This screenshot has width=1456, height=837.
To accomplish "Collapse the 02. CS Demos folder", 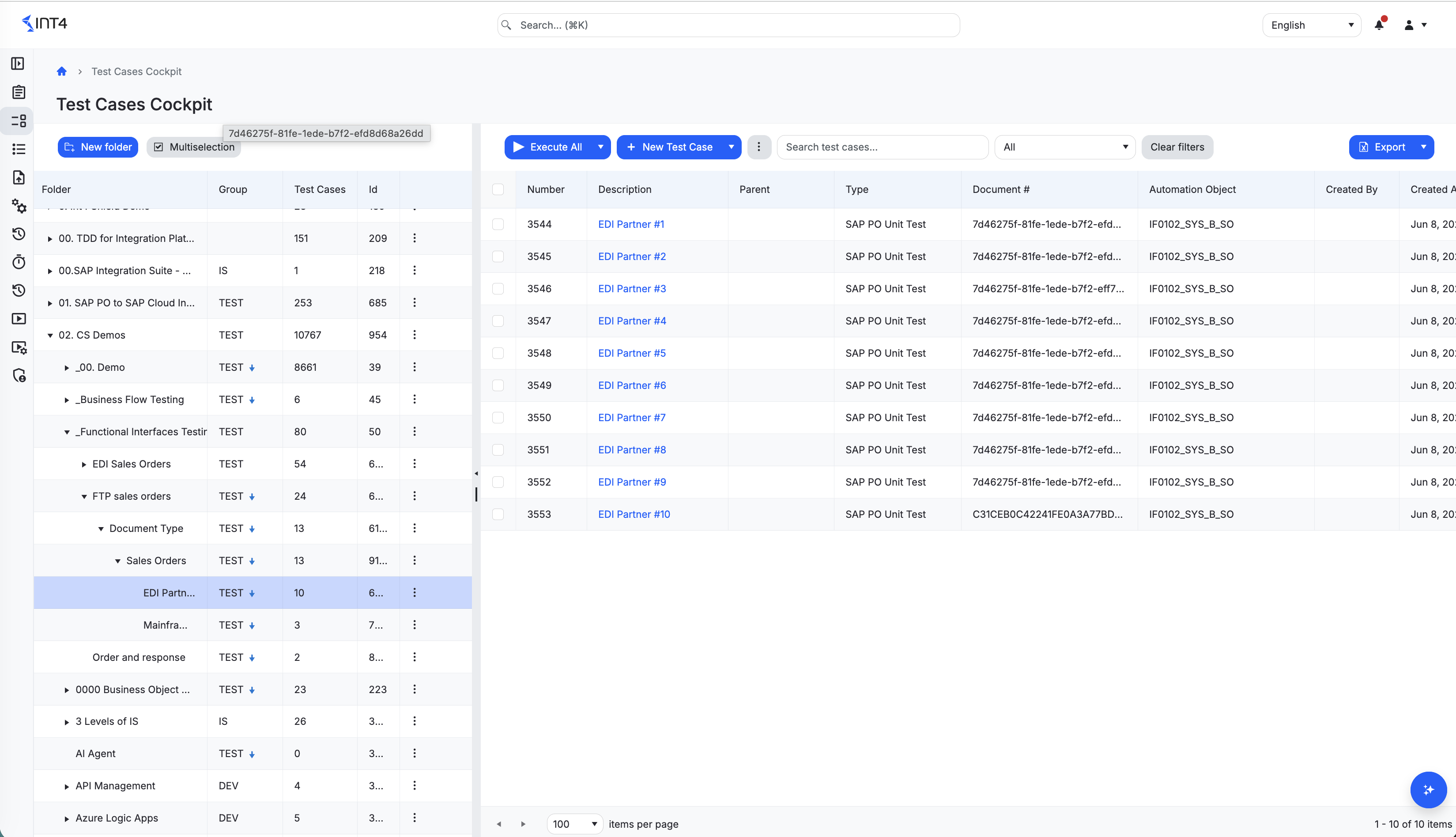I will 50,335.
